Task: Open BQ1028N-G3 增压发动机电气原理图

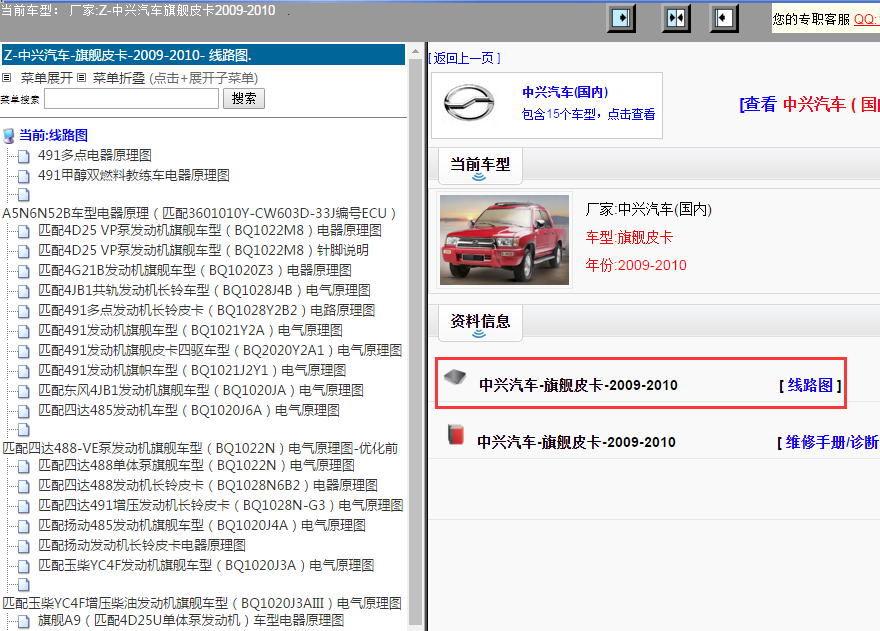Action: [x=221, y=505]
